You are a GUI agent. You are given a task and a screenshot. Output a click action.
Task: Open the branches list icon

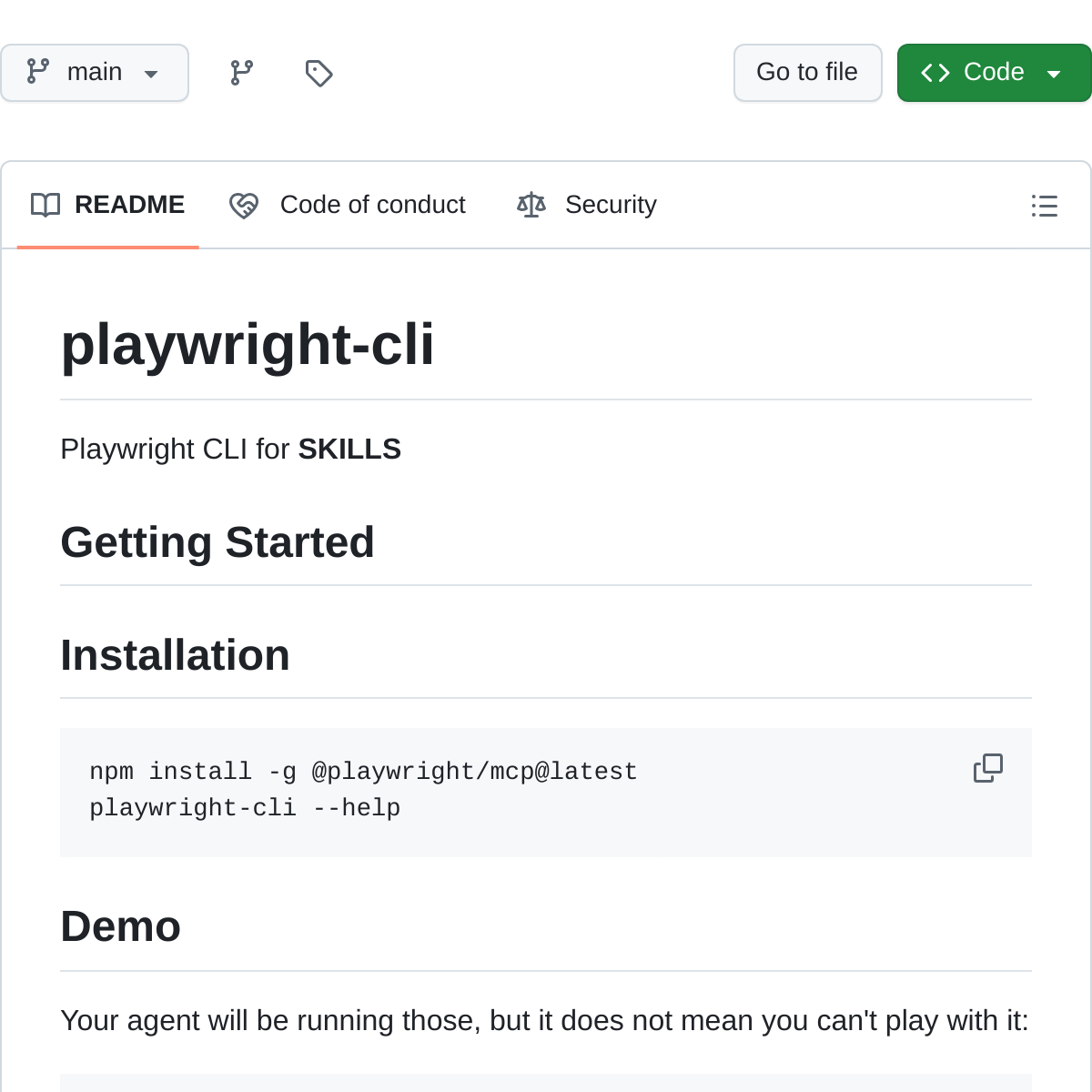pos(241,73)
